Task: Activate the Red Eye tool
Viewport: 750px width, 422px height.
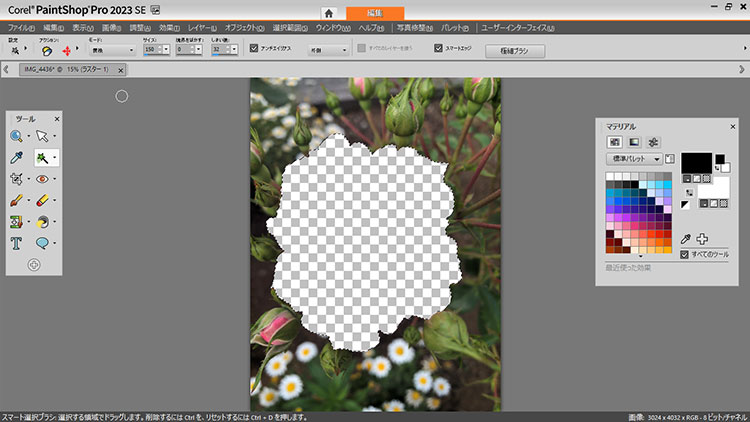Action: point(42,179)
